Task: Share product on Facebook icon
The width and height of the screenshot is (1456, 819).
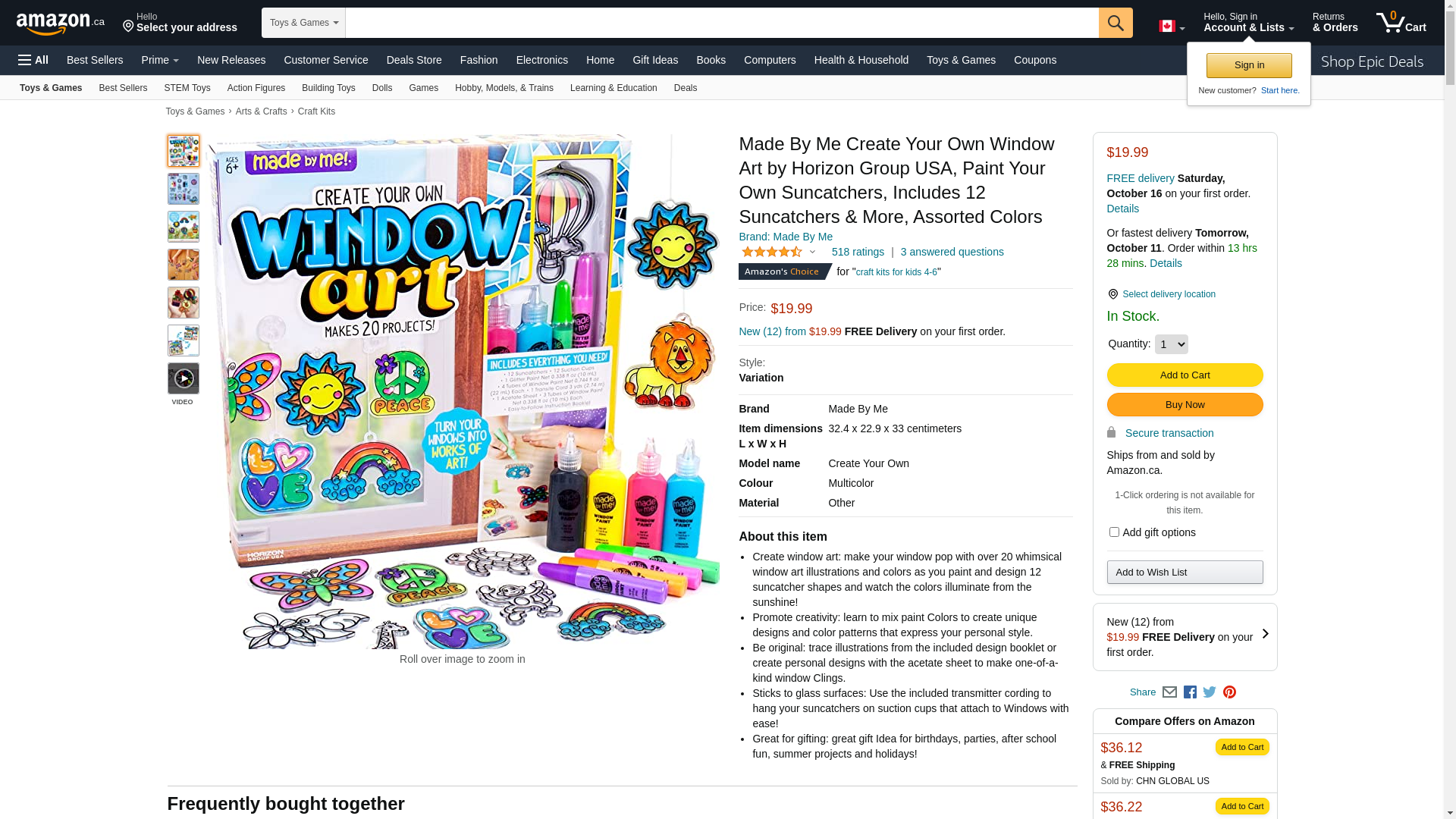Action: [x=1190, y=692]
